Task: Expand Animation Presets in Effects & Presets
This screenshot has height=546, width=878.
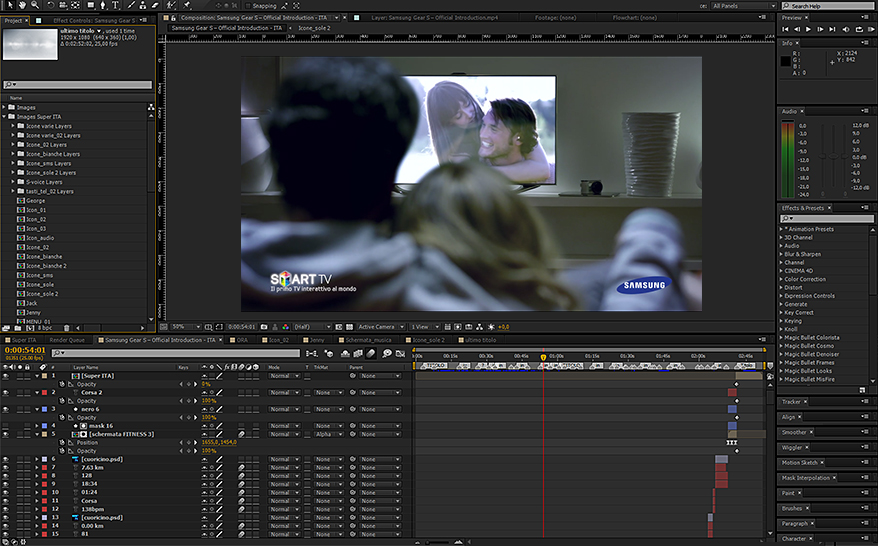Action: click(x=782, y=229)
